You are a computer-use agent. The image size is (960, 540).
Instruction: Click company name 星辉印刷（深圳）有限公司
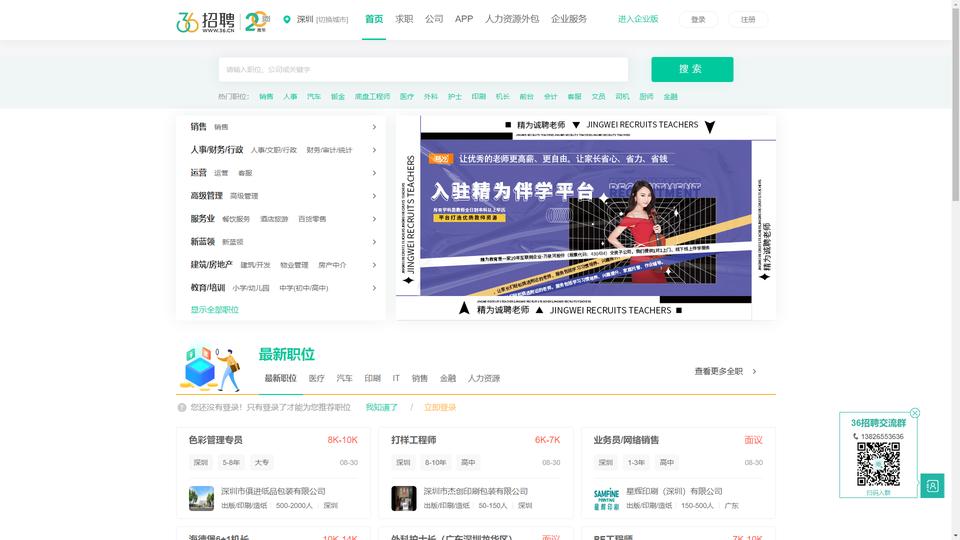674,491
